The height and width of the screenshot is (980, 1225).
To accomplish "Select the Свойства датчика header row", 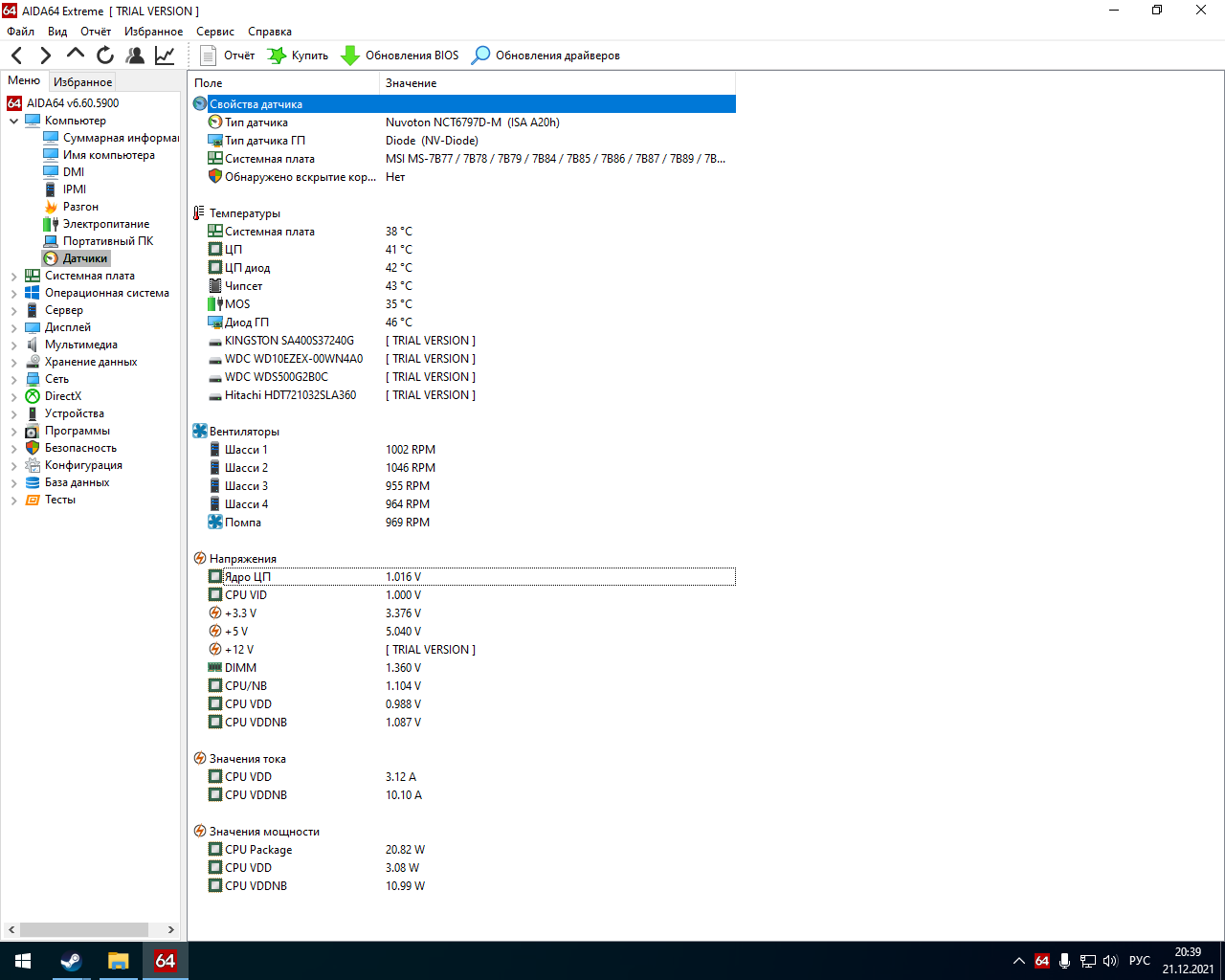I will (463, 104).
